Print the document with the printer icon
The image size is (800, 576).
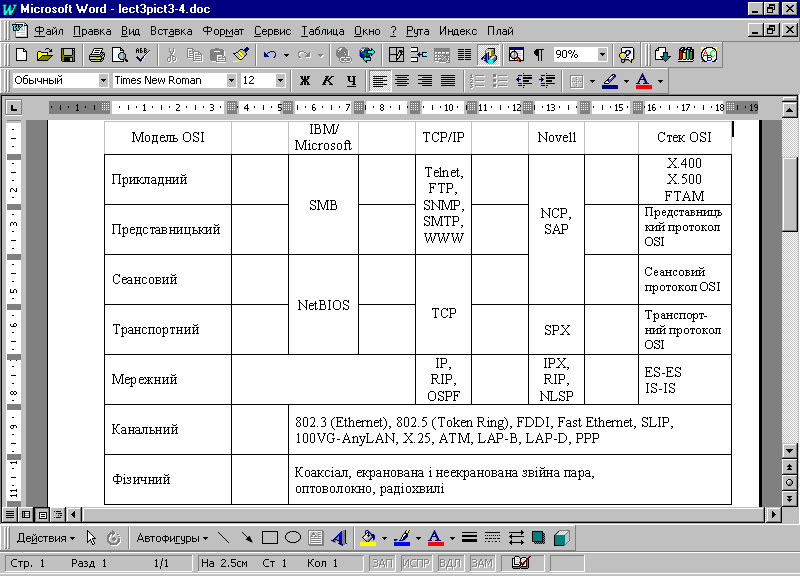point(96,55)
